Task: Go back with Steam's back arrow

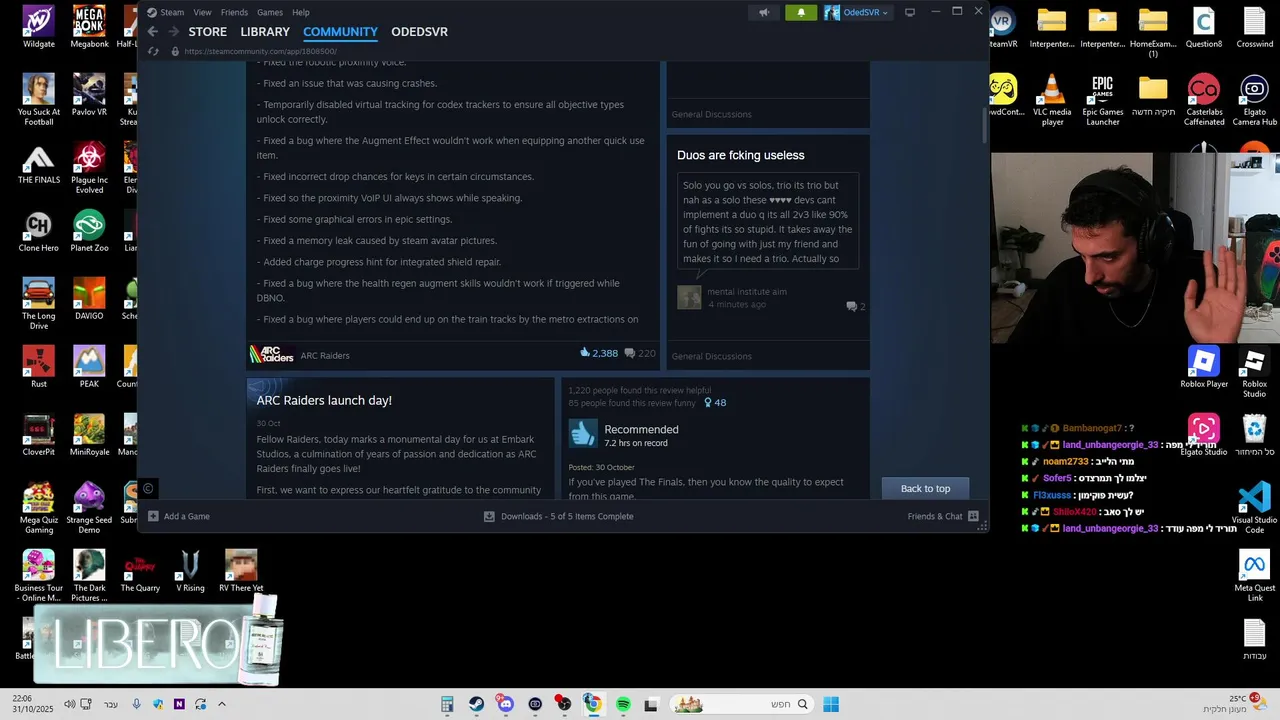Action: point(153,32)
